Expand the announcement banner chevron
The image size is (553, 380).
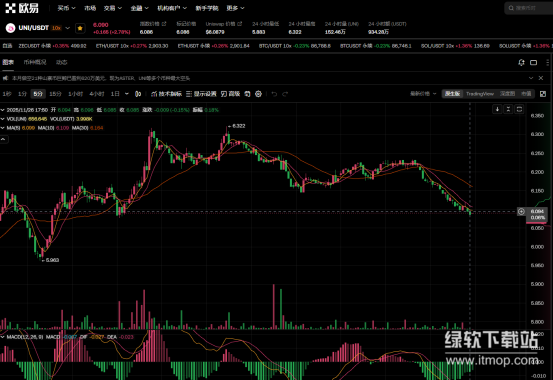tap(531, 78)
